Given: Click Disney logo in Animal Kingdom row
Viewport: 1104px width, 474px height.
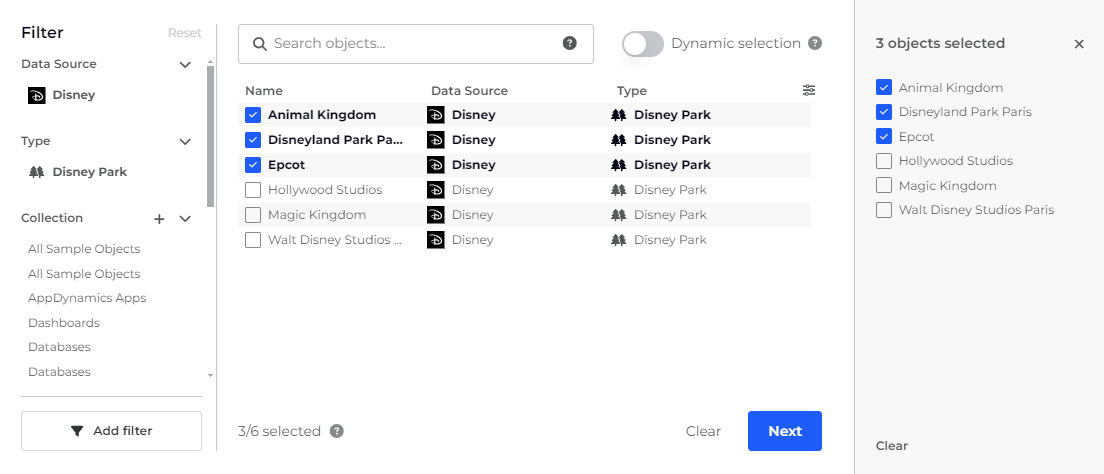Looking at the screenshot, I should coord(436,115).
